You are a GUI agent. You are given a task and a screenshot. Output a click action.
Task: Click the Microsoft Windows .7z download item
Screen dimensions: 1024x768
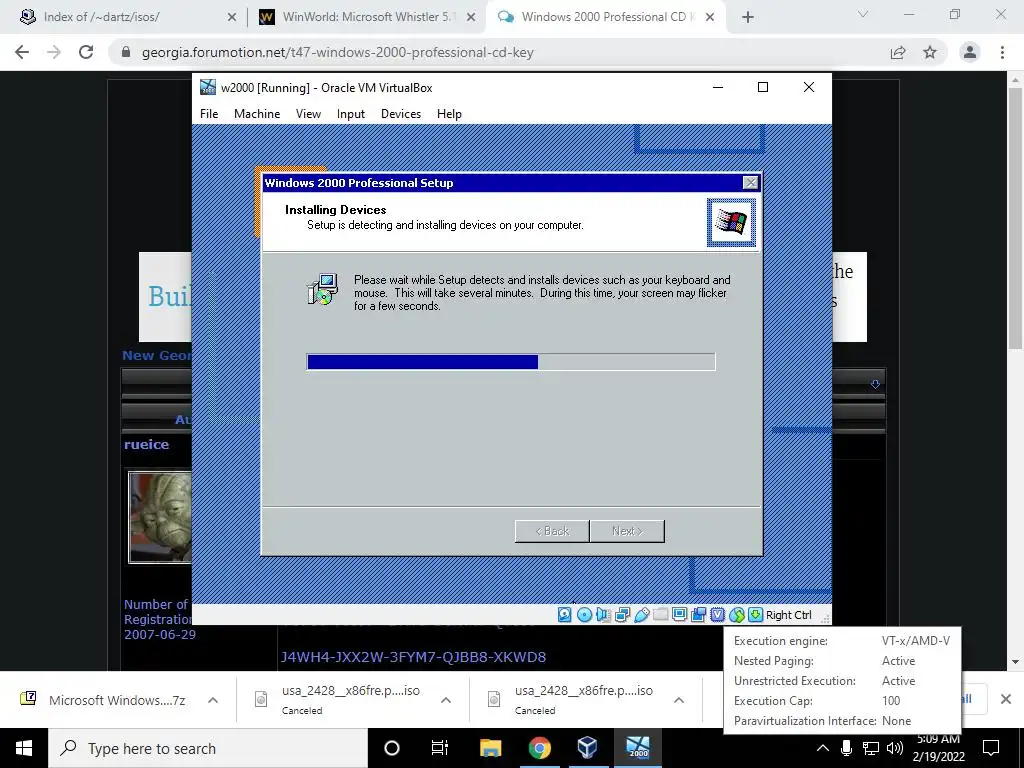coord(117,700)
